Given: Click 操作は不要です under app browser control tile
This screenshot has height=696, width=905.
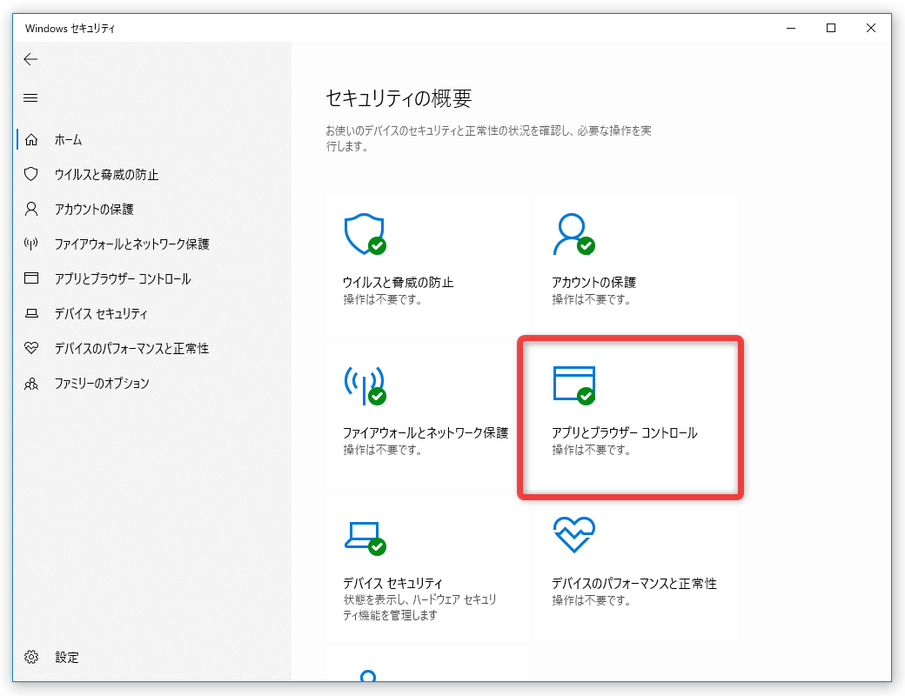Looking at the screenshot, I should (591, 450).
